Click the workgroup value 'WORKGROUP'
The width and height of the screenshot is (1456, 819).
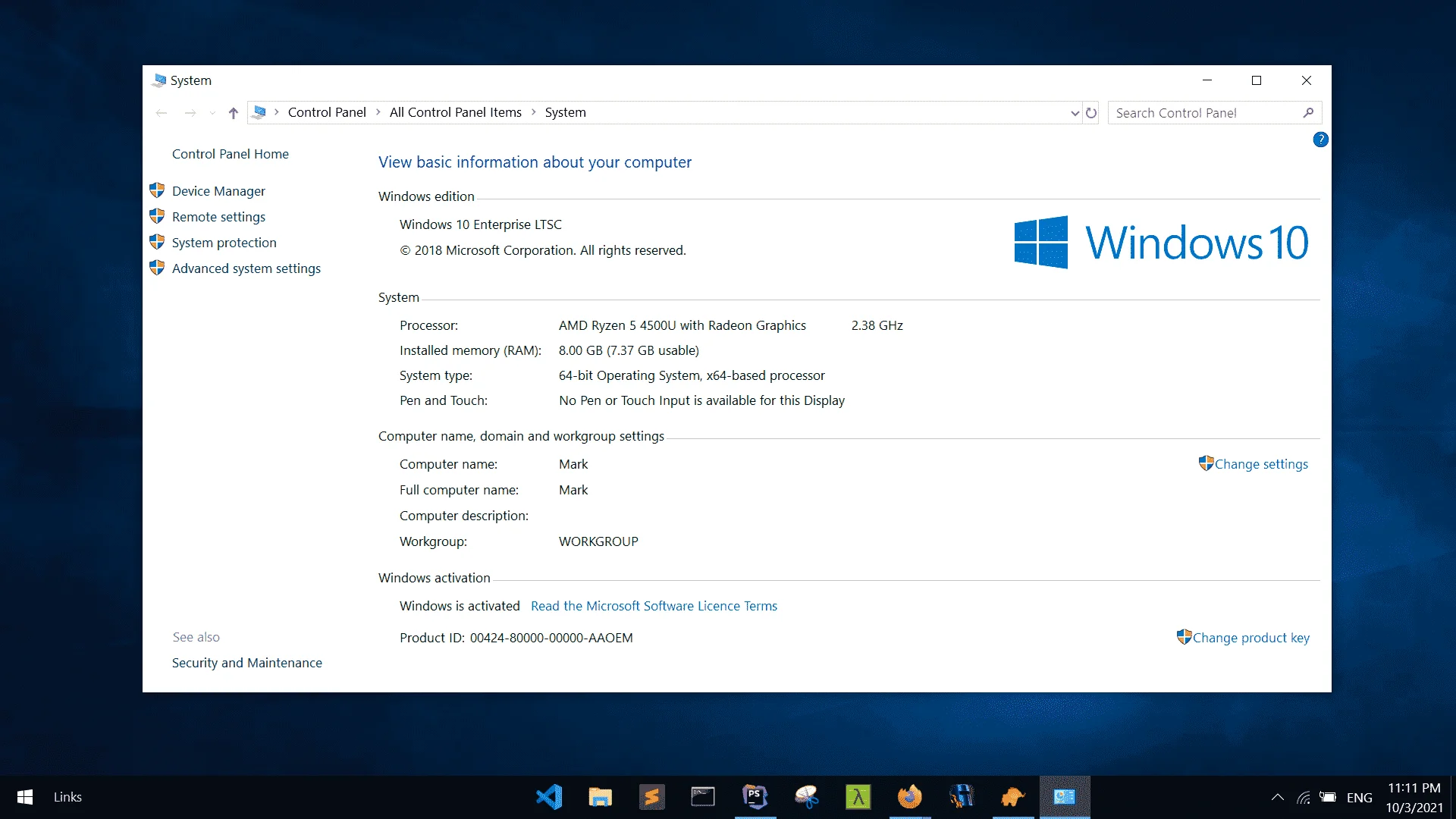(598, 541)
